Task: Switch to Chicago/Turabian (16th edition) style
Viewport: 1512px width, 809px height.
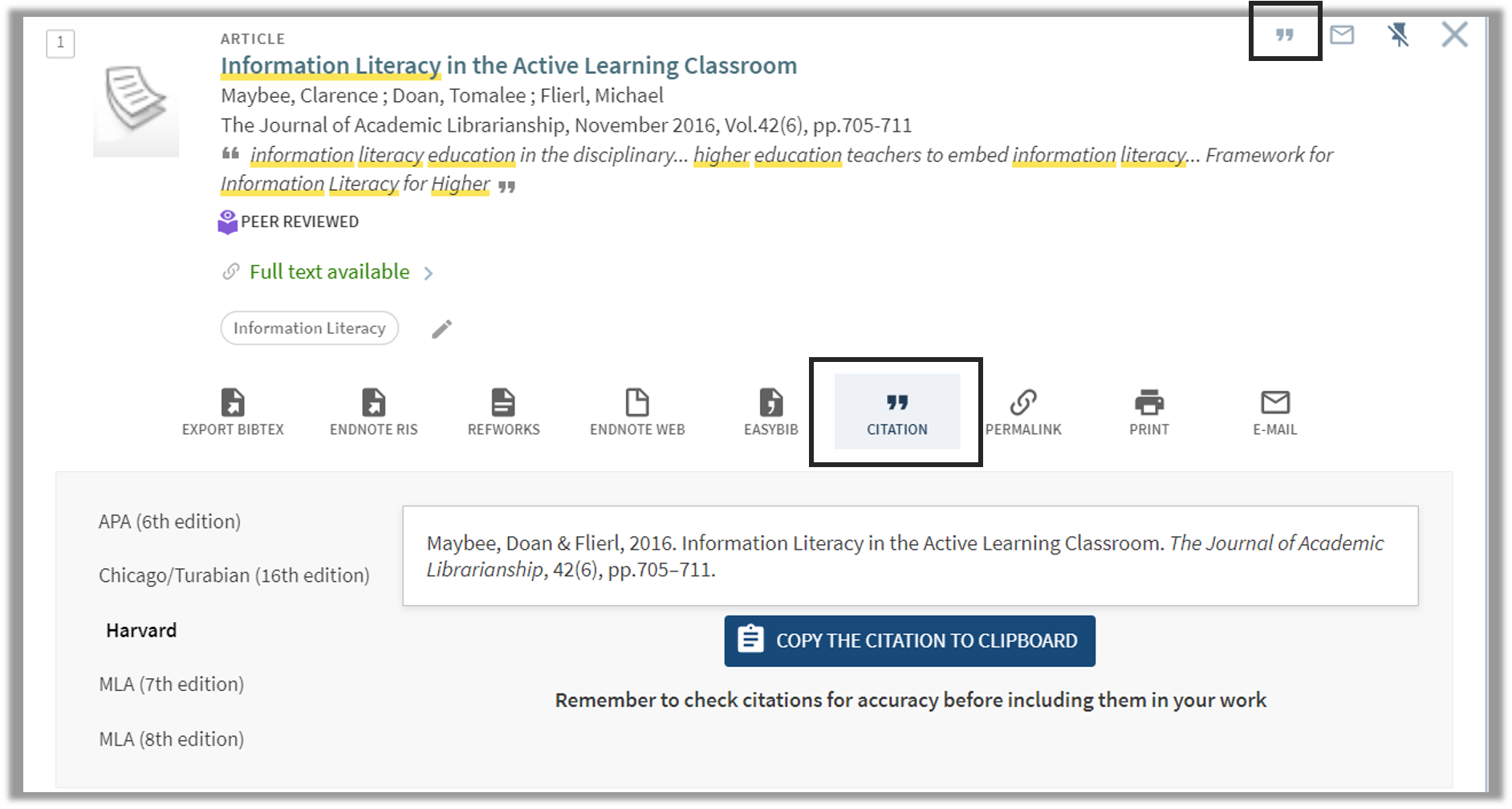Action: (x=234, y=575)
